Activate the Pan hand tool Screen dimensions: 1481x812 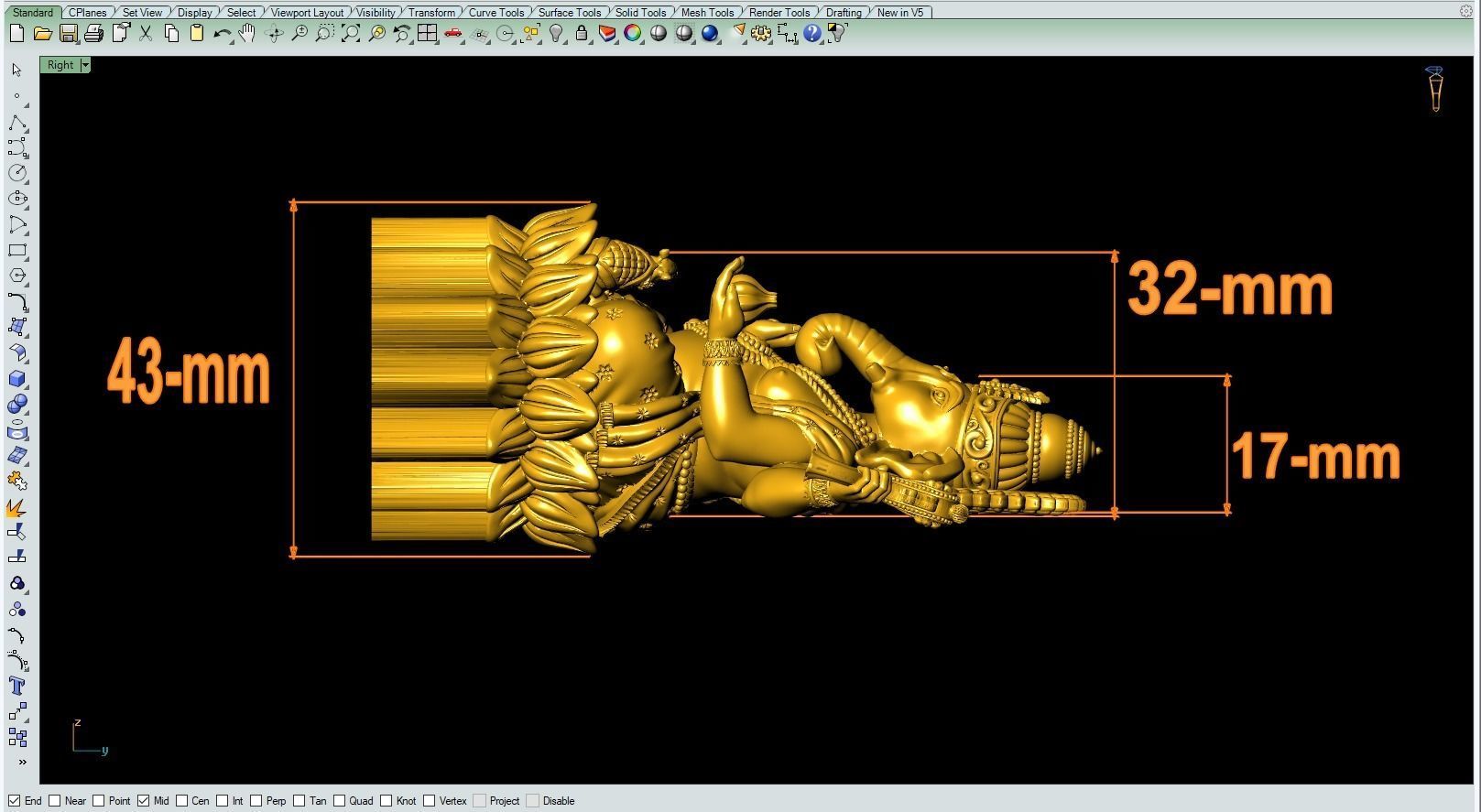[x=247, y=34]
